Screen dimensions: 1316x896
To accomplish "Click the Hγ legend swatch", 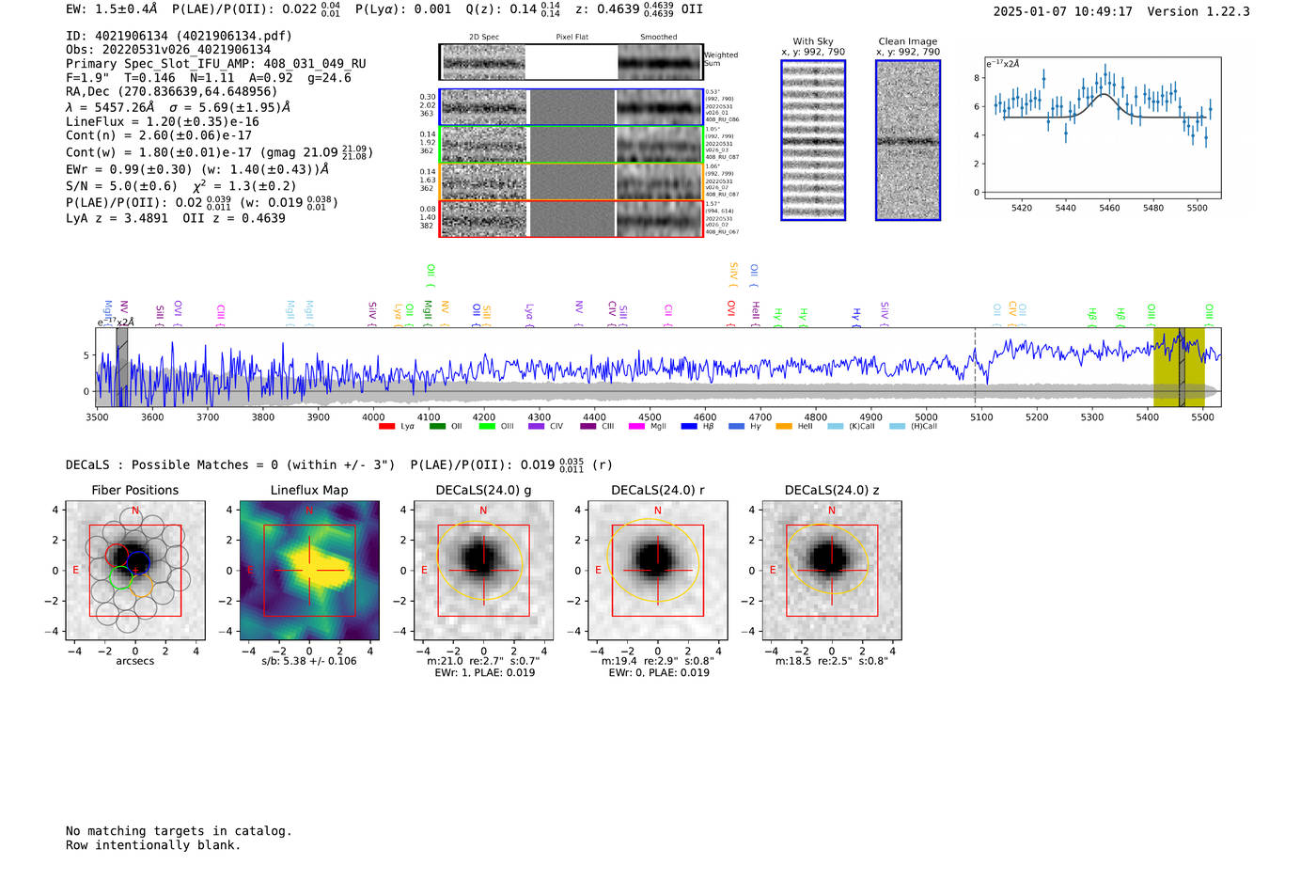I will [736, 427].
